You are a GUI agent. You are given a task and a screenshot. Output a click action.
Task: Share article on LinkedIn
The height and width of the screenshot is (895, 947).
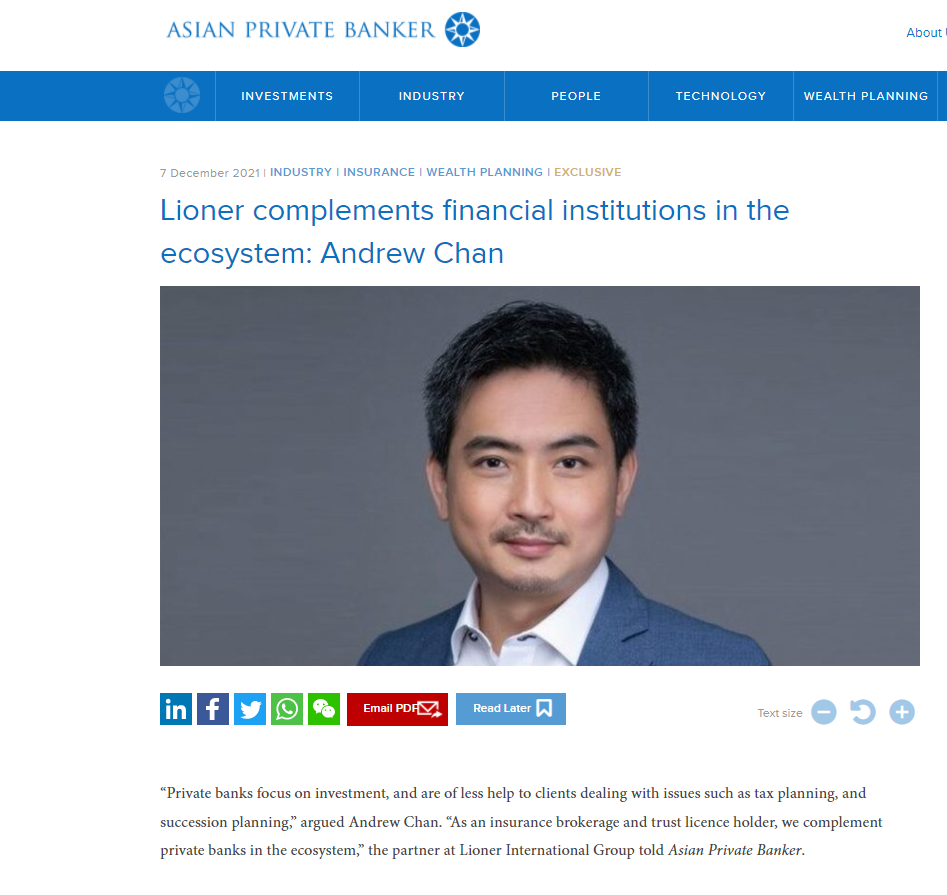tap(176, 709)
